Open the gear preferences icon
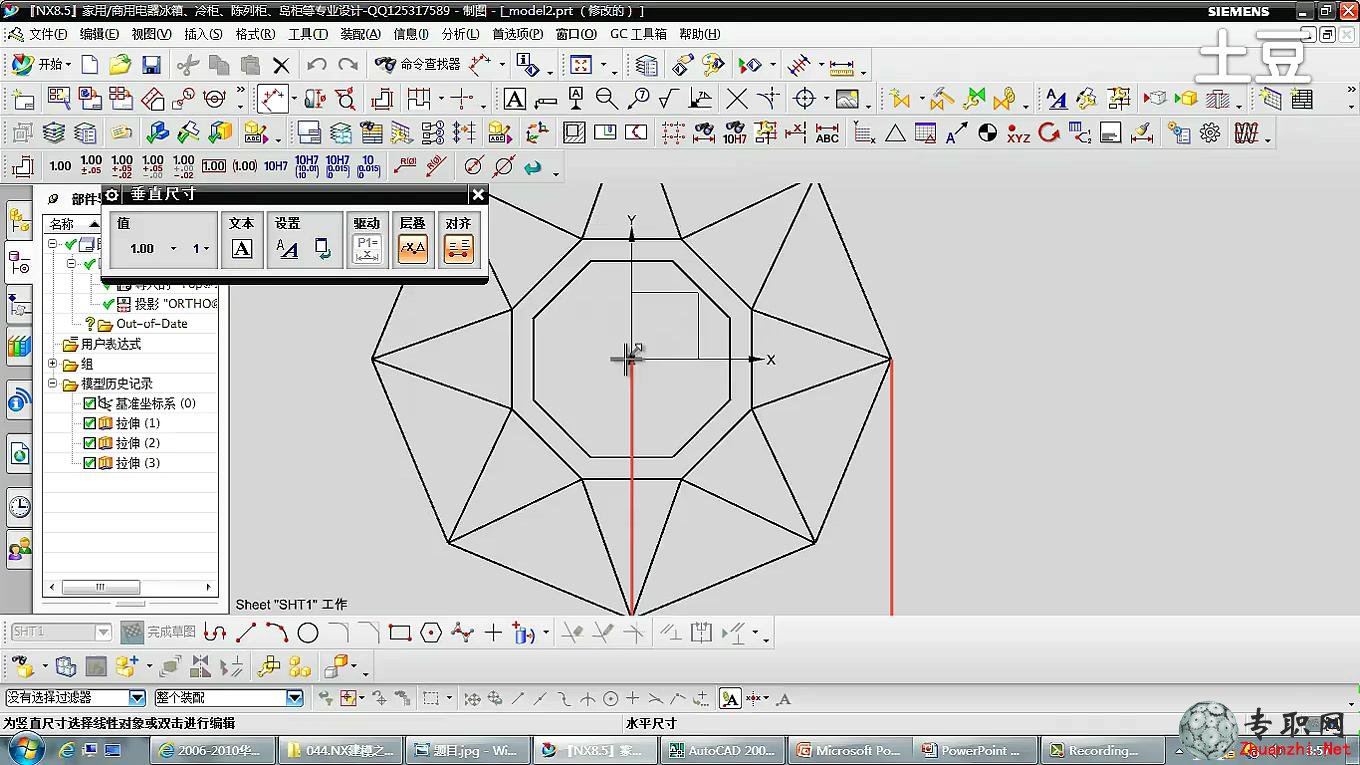 click(1210, 133)
